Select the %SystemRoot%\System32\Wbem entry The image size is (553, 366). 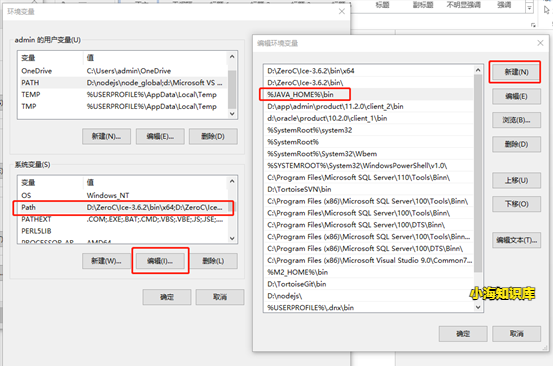pyautogui.click(x=368, y=154)
